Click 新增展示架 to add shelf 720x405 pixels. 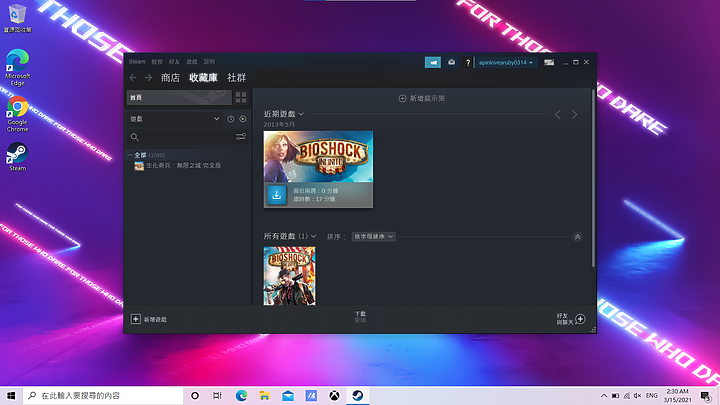pos(422,98)
